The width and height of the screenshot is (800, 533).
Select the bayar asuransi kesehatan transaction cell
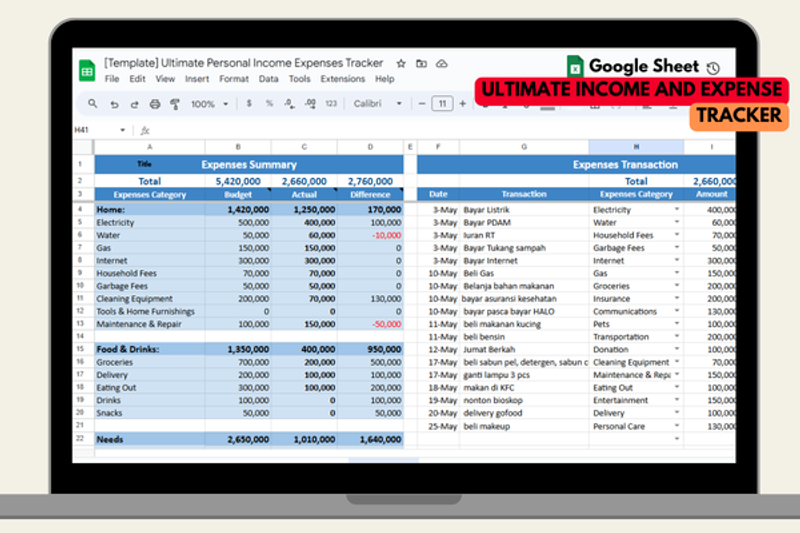click(x=524, y=298)
